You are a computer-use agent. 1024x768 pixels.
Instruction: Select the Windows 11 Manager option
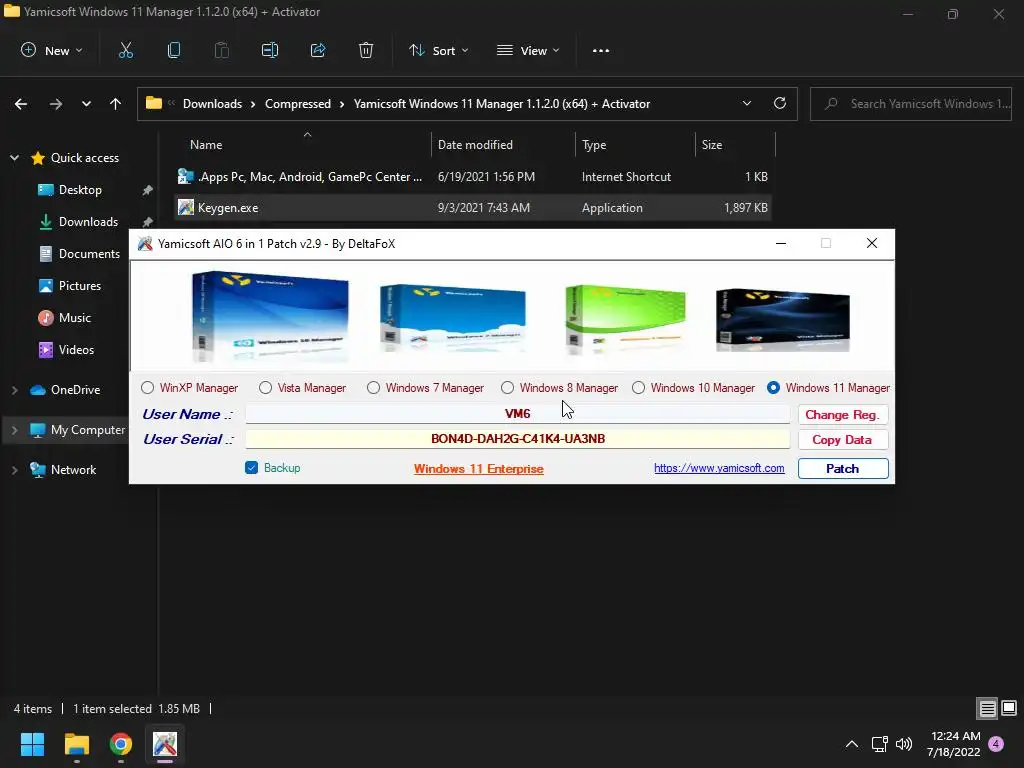773,388
